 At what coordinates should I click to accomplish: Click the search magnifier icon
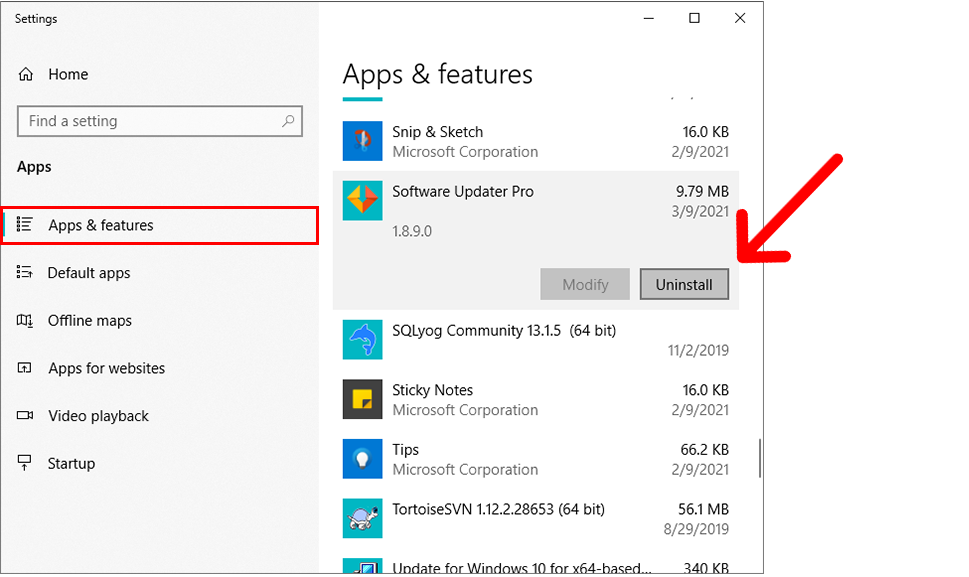tap(288, 121)
